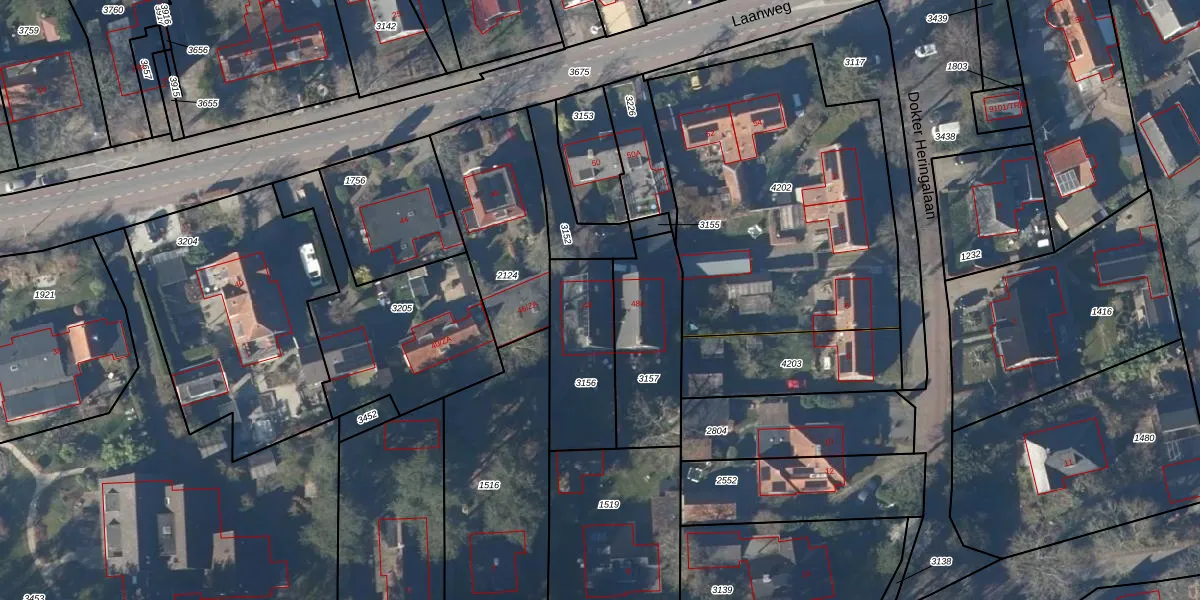Select parcel number 4203

tap(791, 364)
